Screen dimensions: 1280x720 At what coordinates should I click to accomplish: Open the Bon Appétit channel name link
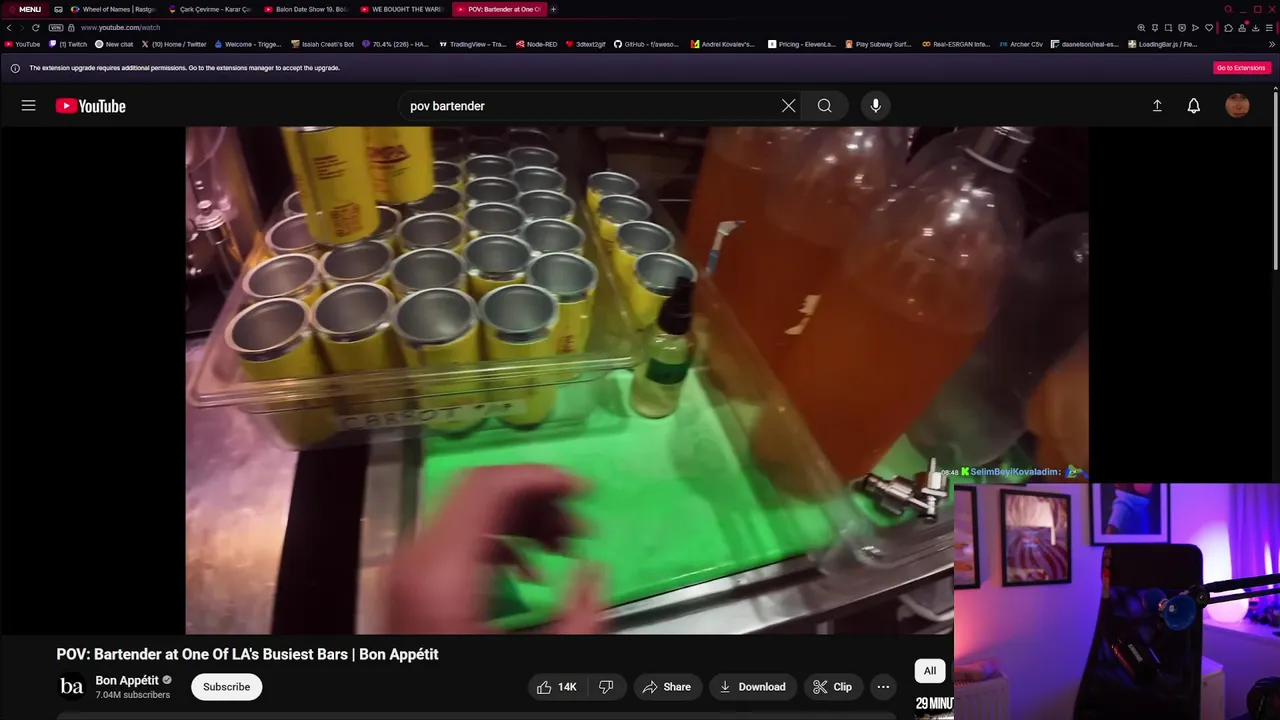click(x=127, y=680)
